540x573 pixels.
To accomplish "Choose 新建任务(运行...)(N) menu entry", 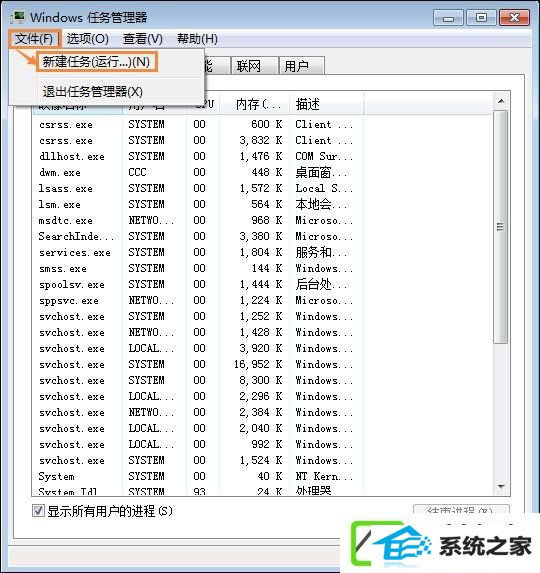I will pos(96,62).
